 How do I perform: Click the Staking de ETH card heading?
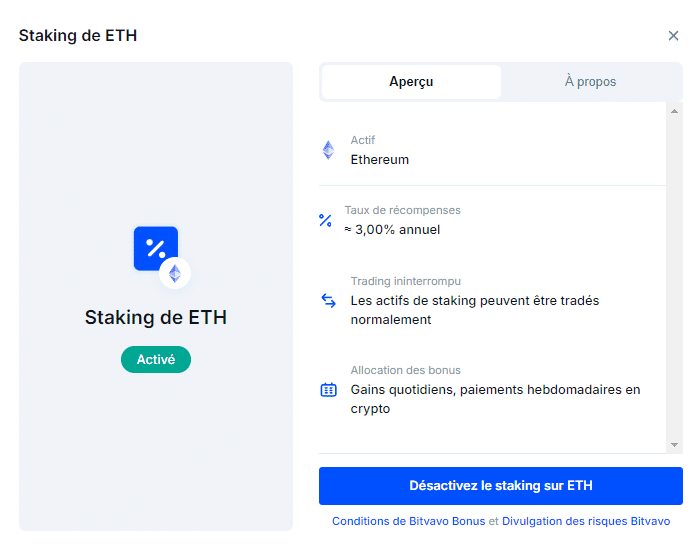156,317
